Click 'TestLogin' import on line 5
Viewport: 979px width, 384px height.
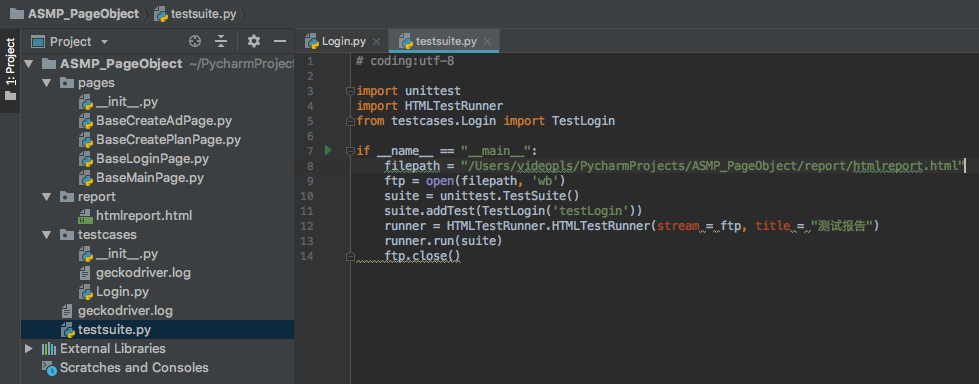584,121
